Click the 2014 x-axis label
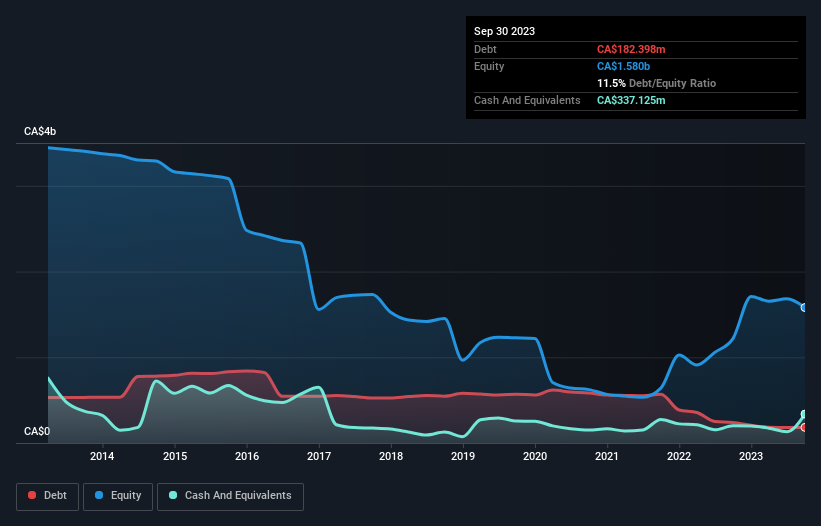This screenshot has width=821, height=526. pyautogui.click(x=102, y=456)
